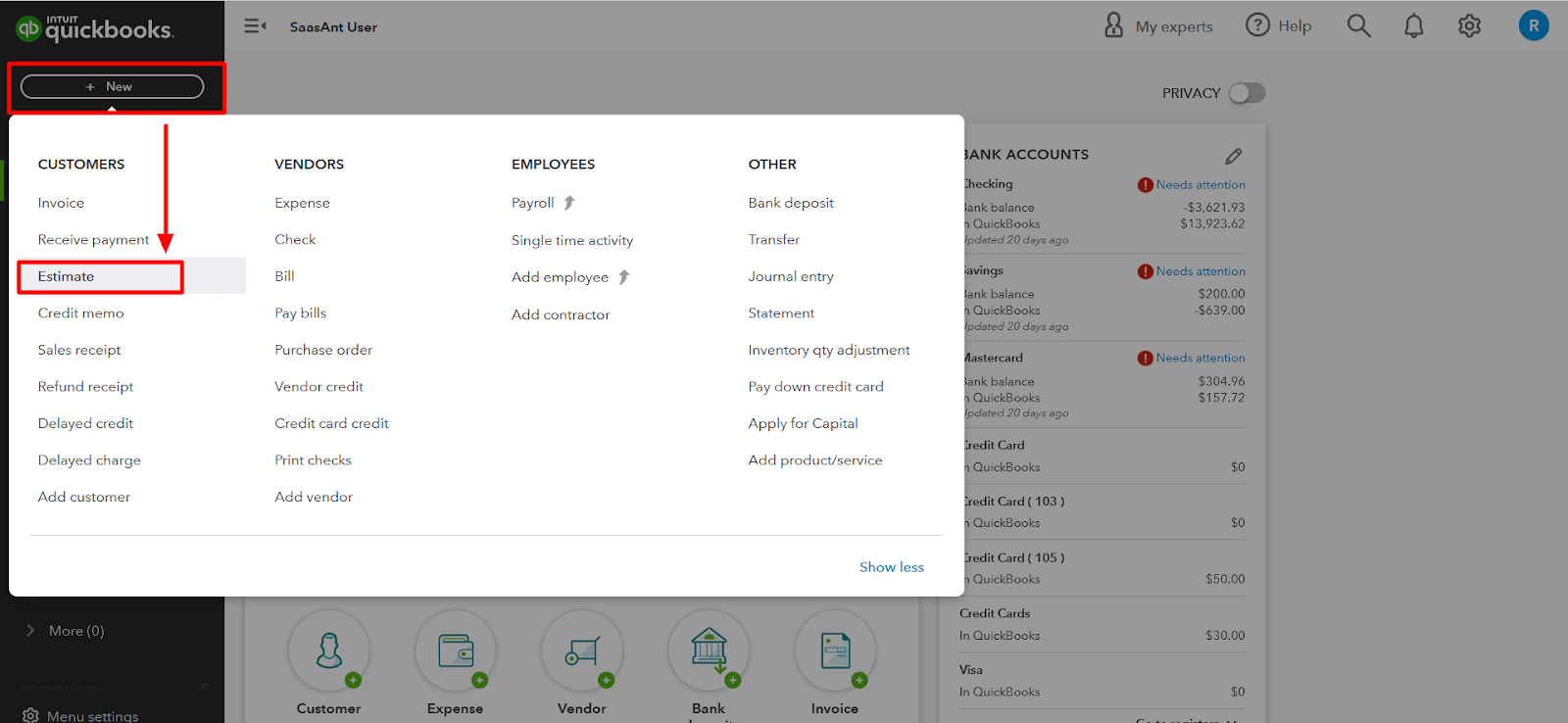Screen dimensions: 1568x723
Task: Click the Visa account row
Action: (x=1102, y=681)
